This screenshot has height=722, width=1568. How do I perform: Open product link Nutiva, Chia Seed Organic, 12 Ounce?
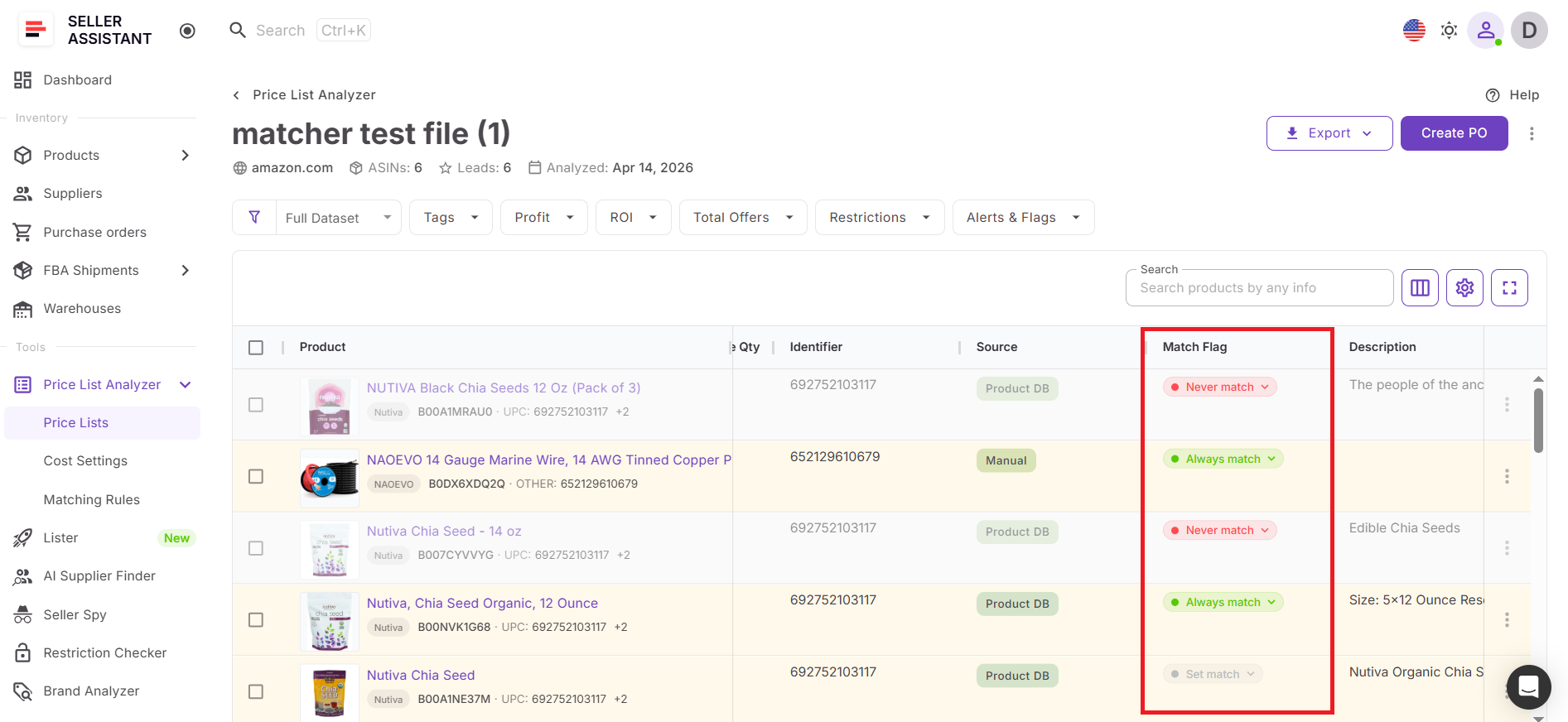[482, 604]
